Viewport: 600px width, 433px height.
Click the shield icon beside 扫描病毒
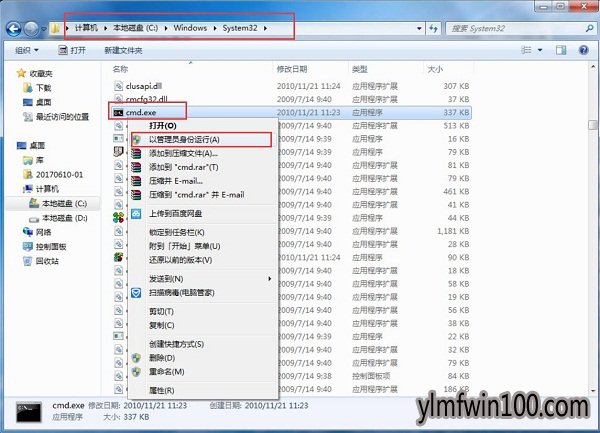point(136,293)
